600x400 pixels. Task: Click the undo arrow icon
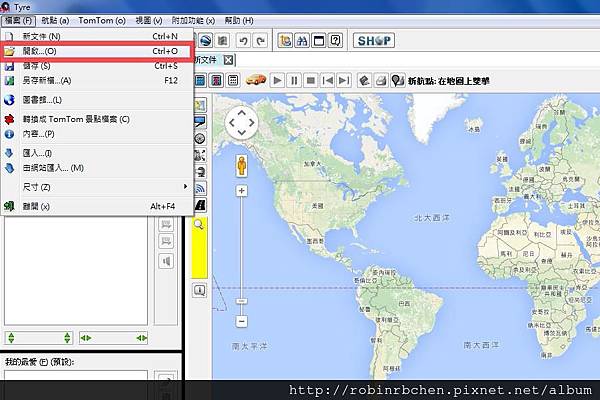click(243, 40)
